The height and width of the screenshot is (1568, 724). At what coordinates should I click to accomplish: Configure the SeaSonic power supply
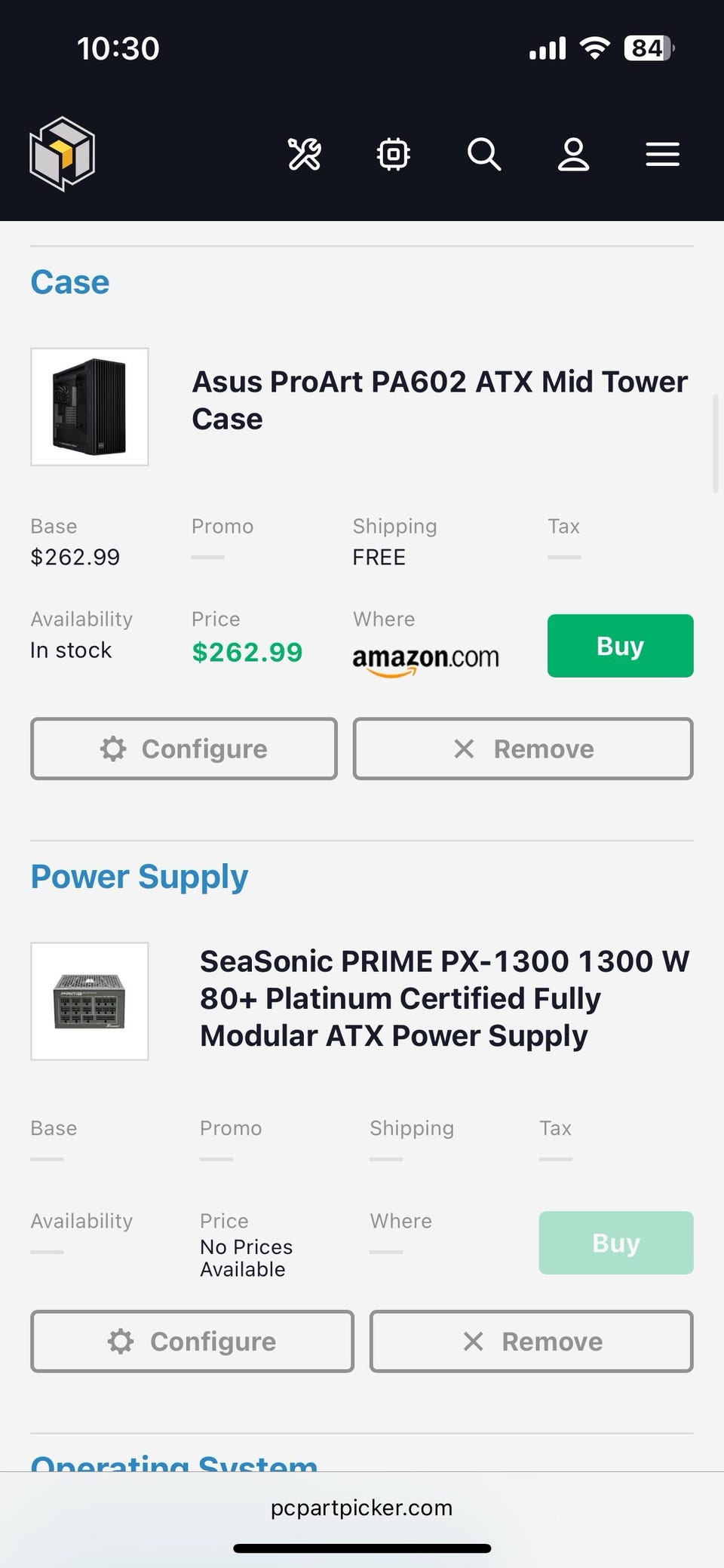click(x=192, y=1341)
